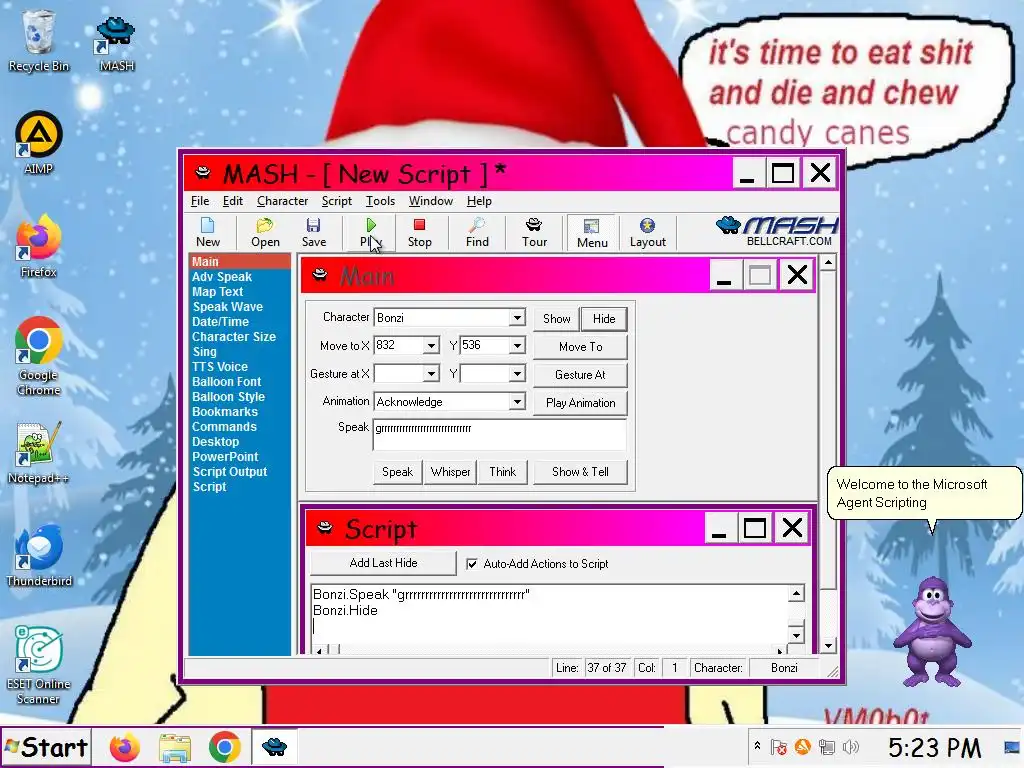Click the Move To button
This screenshot has height=768, width=1024.
[x=581, y=347]
